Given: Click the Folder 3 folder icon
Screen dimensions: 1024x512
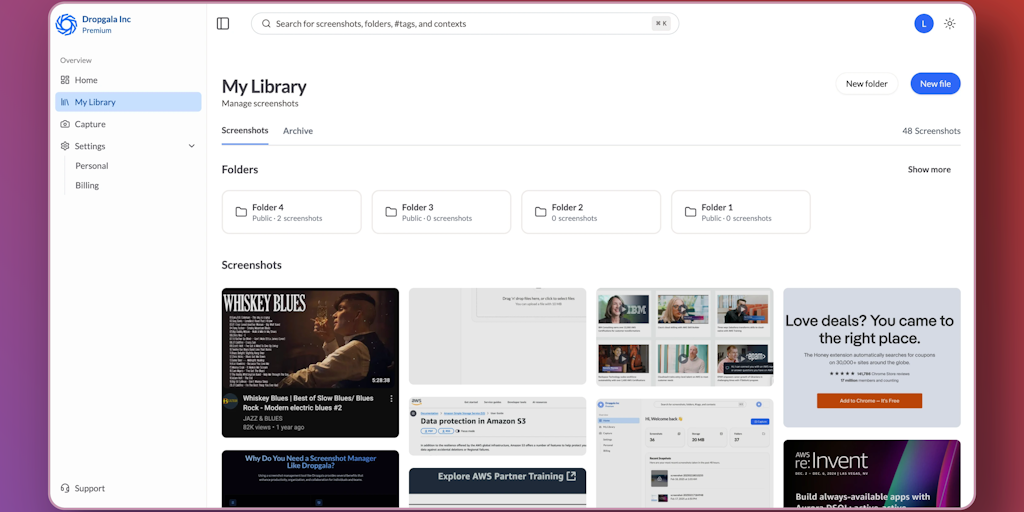Looking at the screenshot, I should (391, 212).
